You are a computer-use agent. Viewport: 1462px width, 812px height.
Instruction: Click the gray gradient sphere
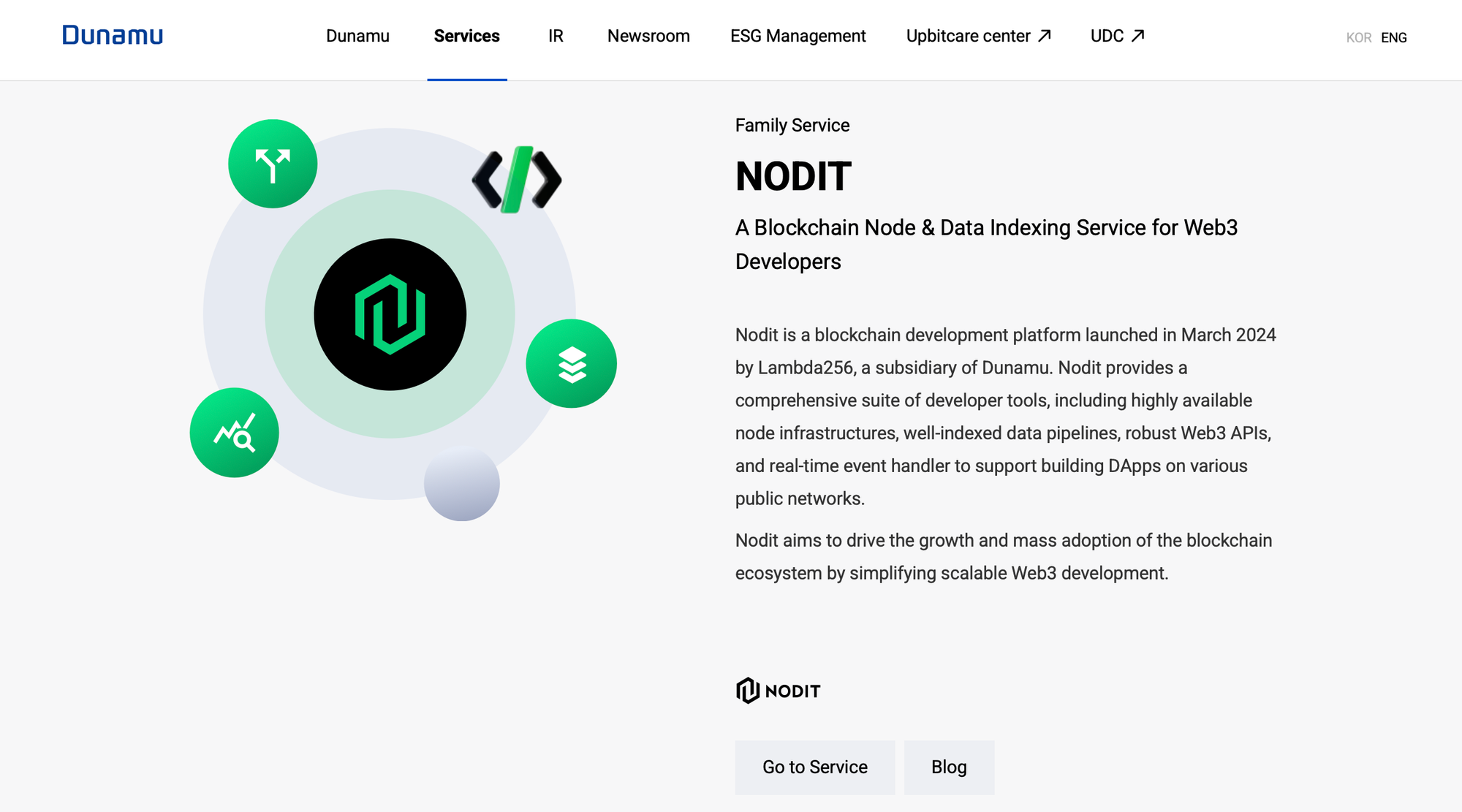[461, 484]
